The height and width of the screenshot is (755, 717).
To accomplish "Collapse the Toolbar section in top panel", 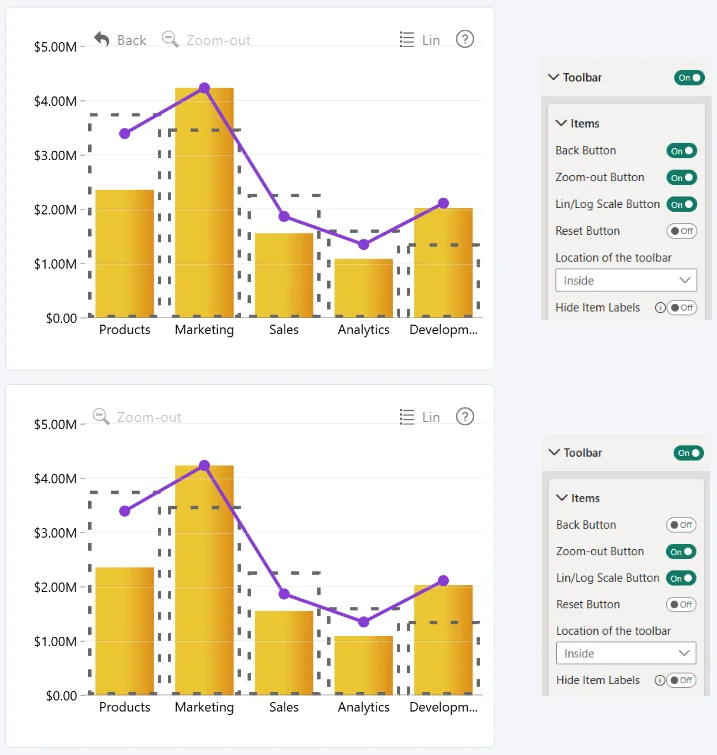I will click(x=554, y=77).
